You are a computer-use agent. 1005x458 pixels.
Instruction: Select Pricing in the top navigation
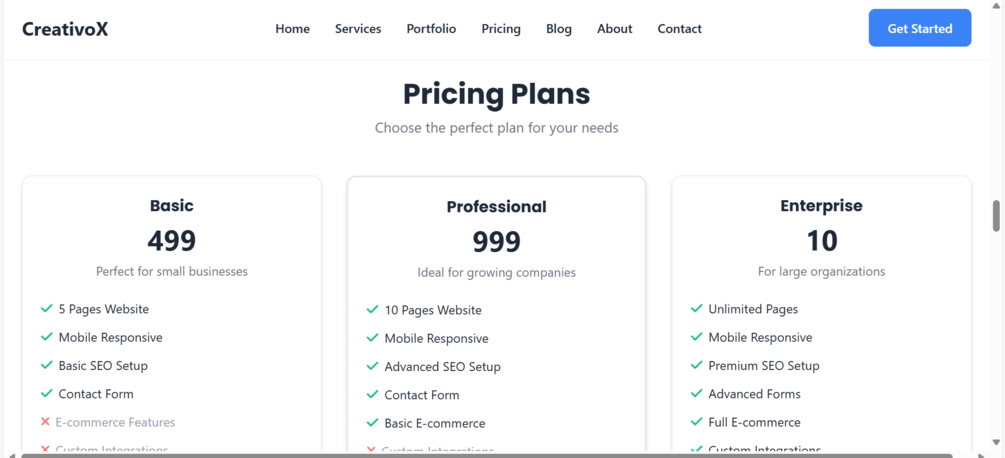(501, 29)
